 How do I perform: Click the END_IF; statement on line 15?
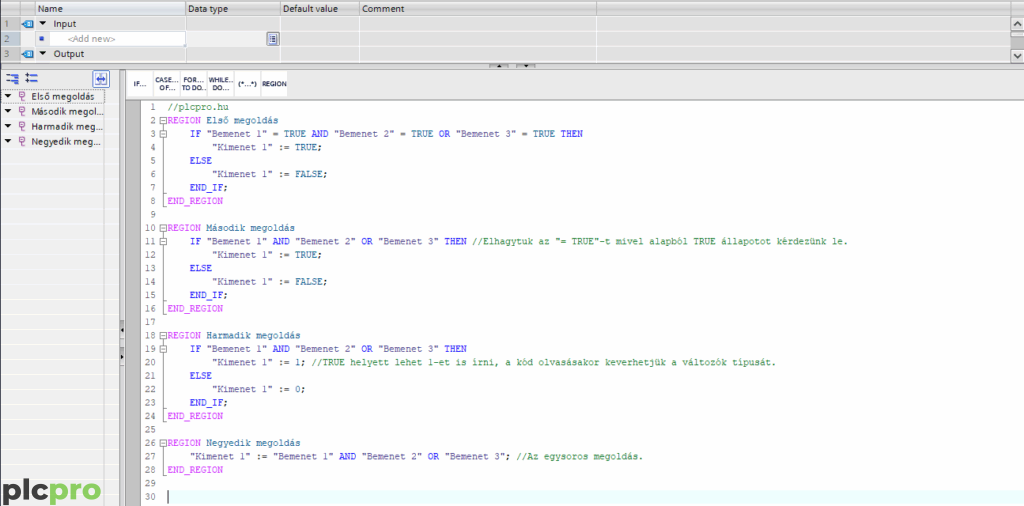point(209,294)
